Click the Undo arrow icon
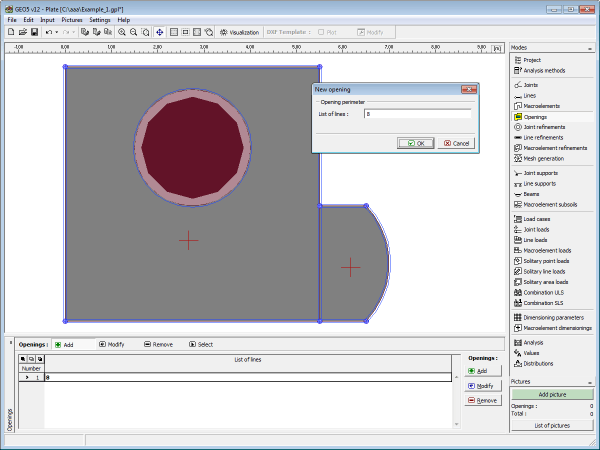This screenshot has width=600, height=450. [47, 32]
